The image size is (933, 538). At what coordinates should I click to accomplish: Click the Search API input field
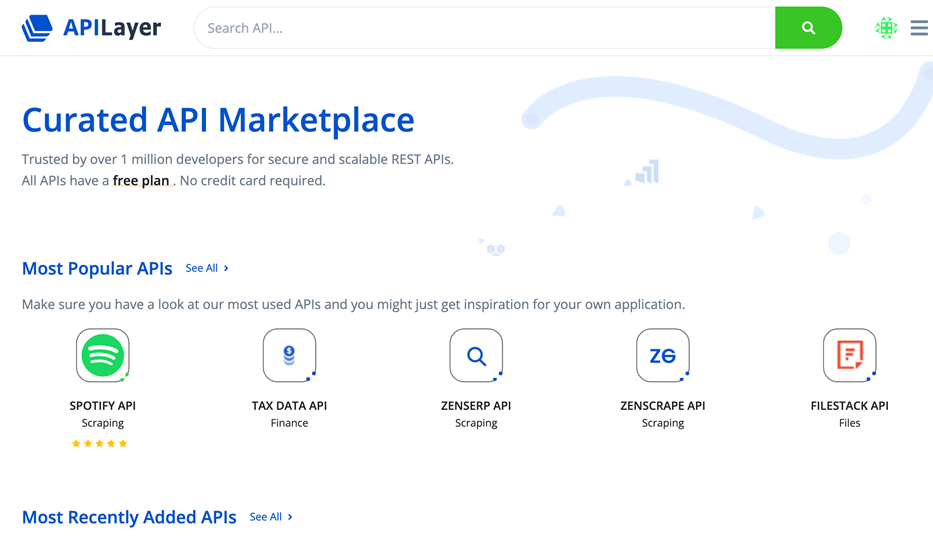(484, 28)
